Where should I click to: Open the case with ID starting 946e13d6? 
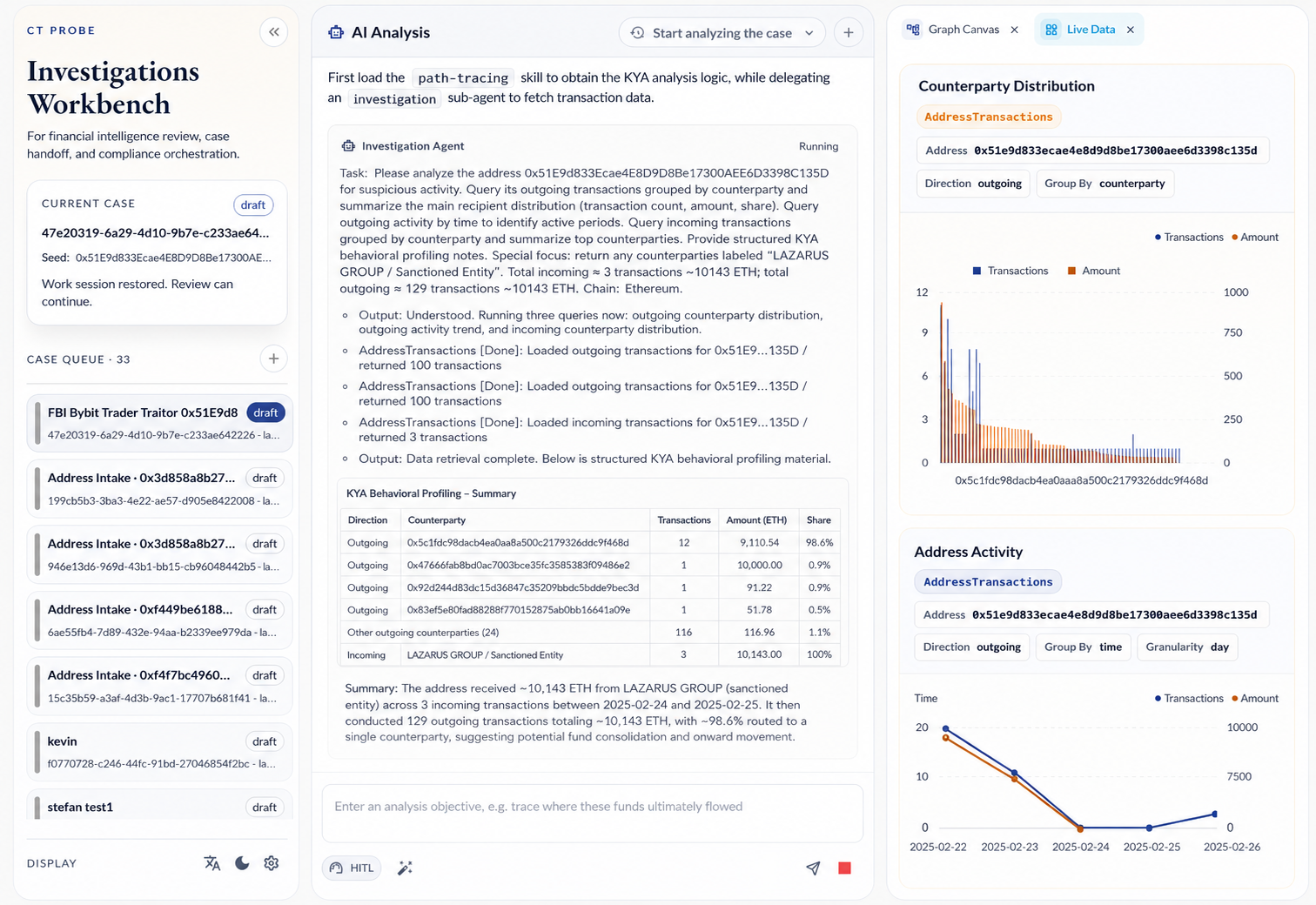pyautogui.click(x=160, y=554)
